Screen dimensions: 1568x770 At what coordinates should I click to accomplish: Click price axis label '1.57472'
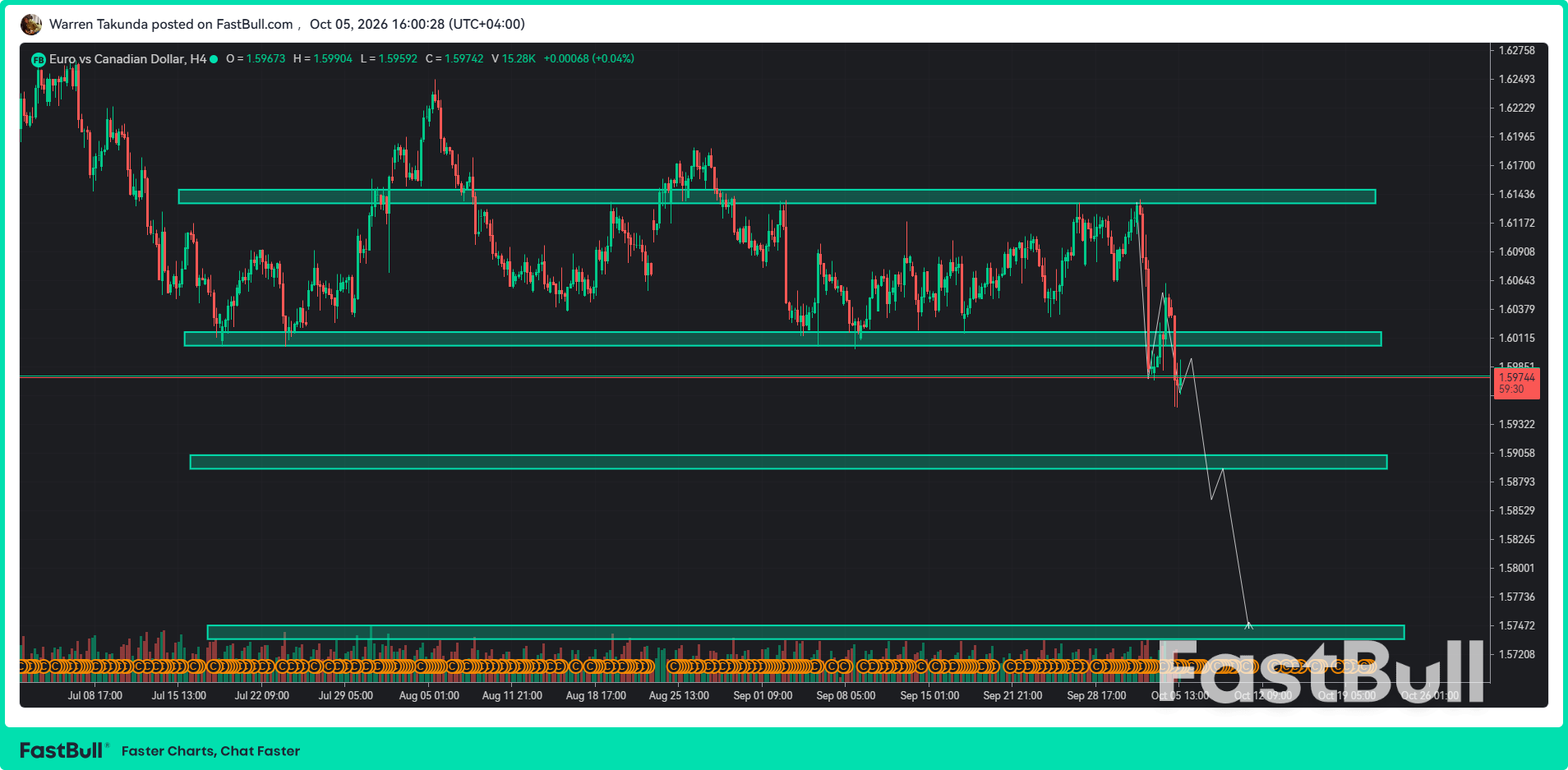1517,626
